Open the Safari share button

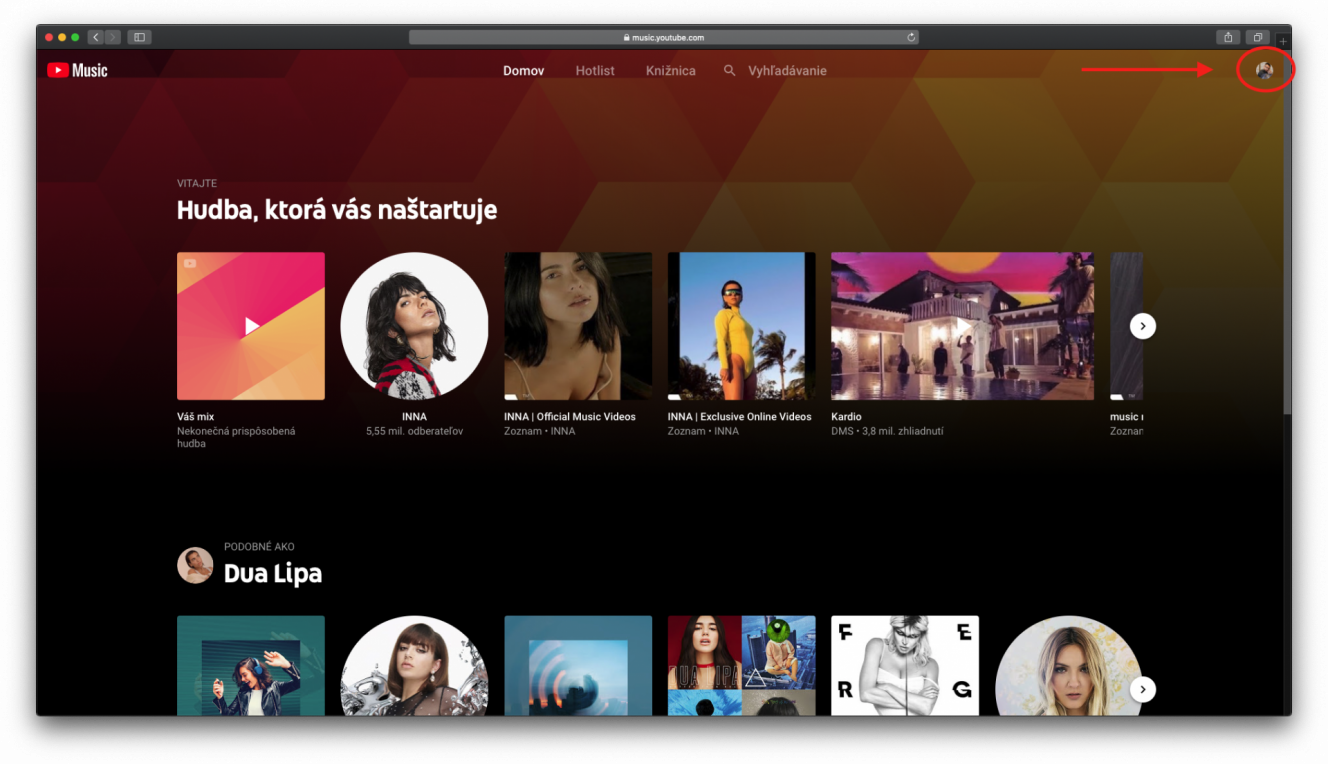1228,37
